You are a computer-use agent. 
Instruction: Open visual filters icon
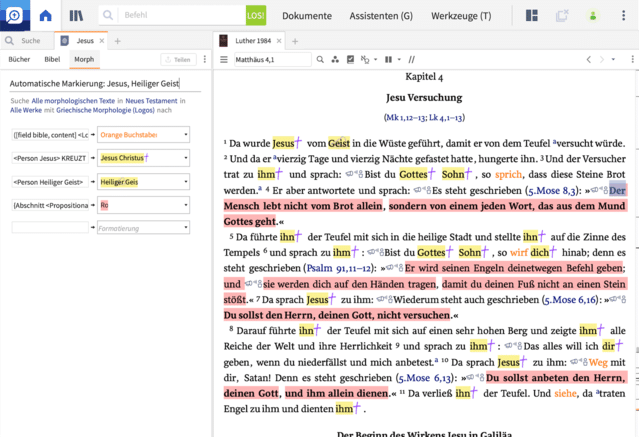pos(335,60)
